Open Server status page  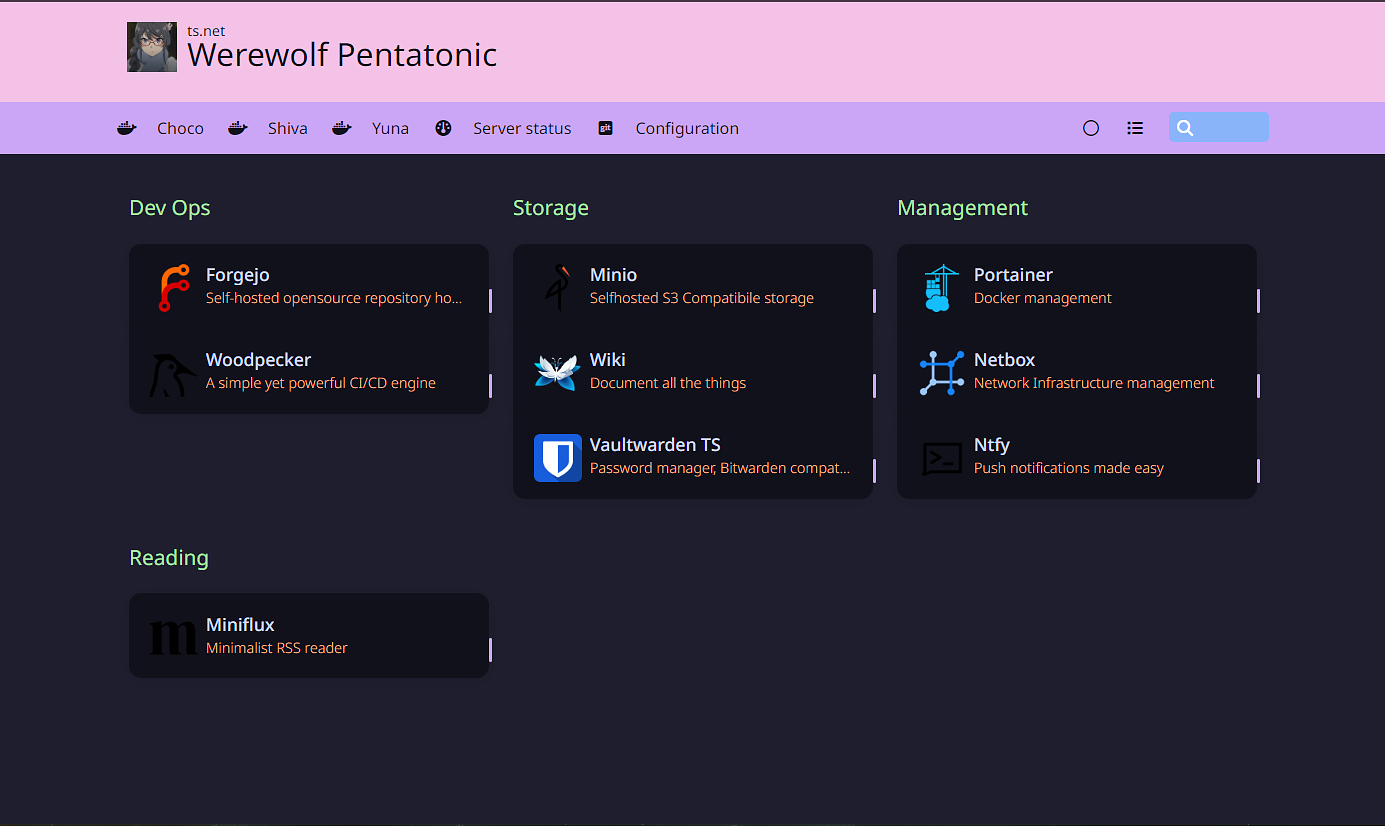(522, 128)
